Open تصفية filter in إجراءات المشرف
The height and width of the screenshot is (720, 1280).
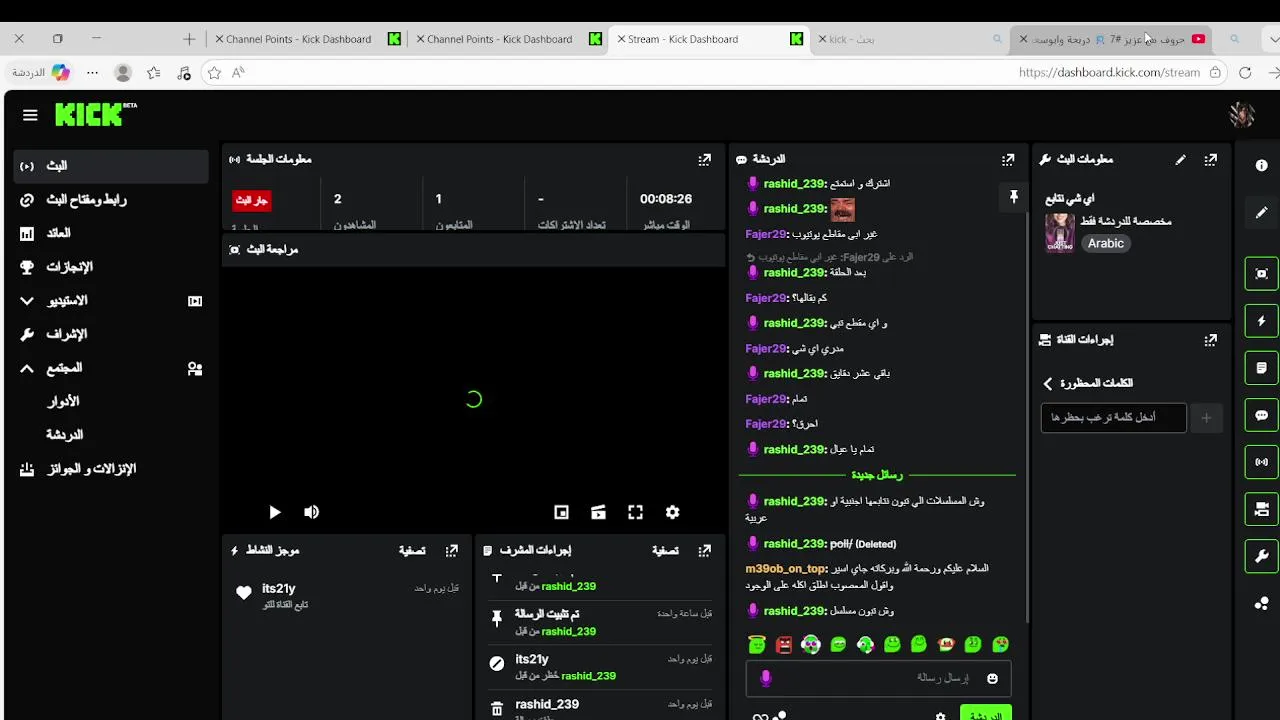[666, 550]
